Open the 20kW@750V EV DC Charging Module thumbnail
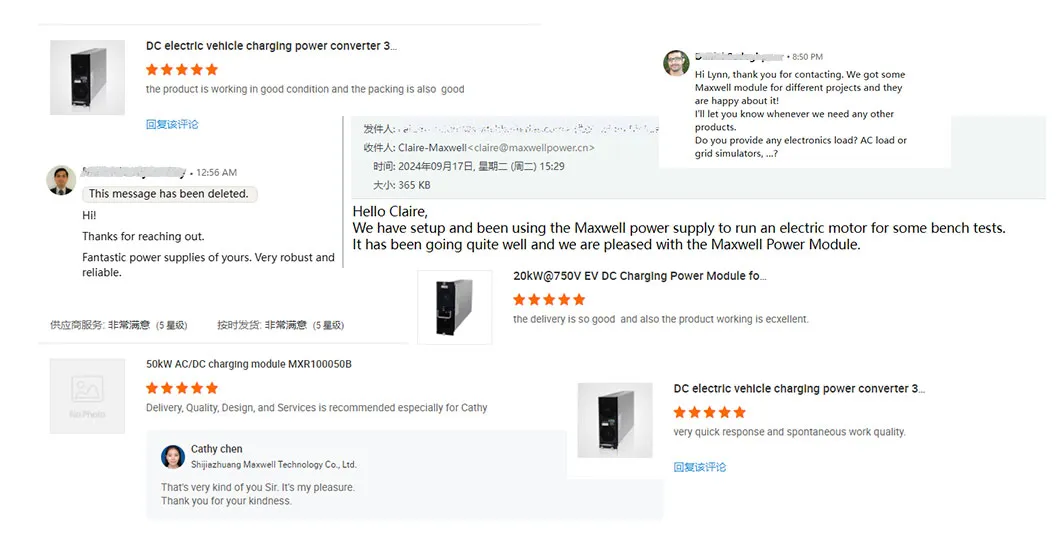This screenshot has height=552, width=1060. (x=454, y=307)
